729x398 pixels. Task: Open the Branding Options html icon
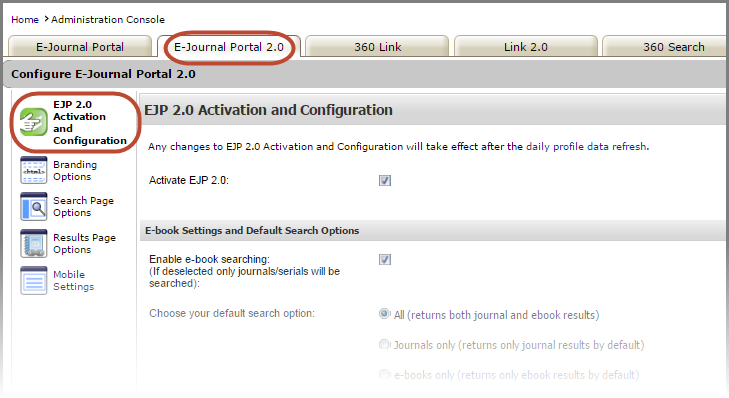tap(33, 170)
